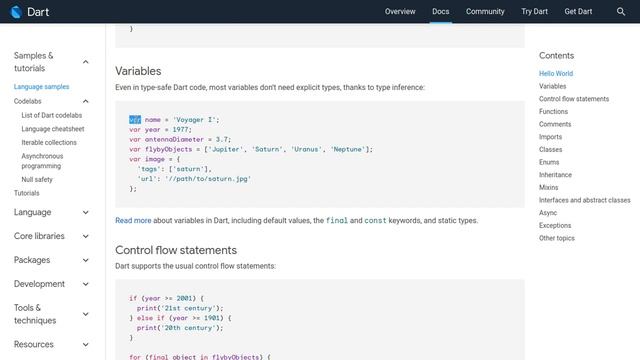This screenshot has width=640, height=360.
Task: Open Try Dart in the top nav
Action: coord(534,11)
